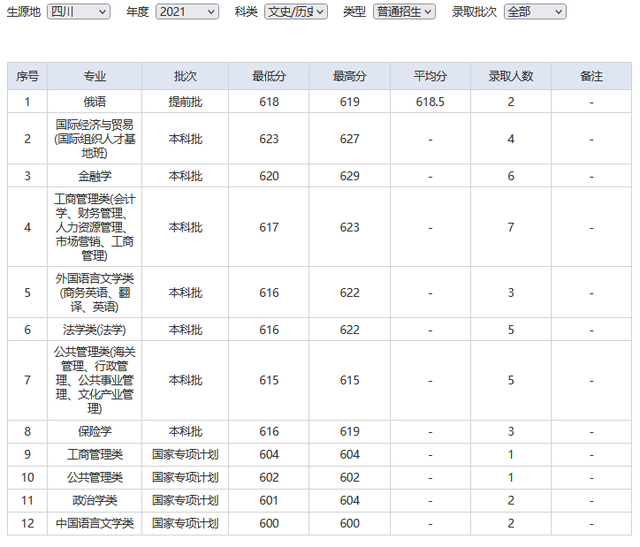Click row number 12
Screen dimensions: 640x547
(27, 523)
